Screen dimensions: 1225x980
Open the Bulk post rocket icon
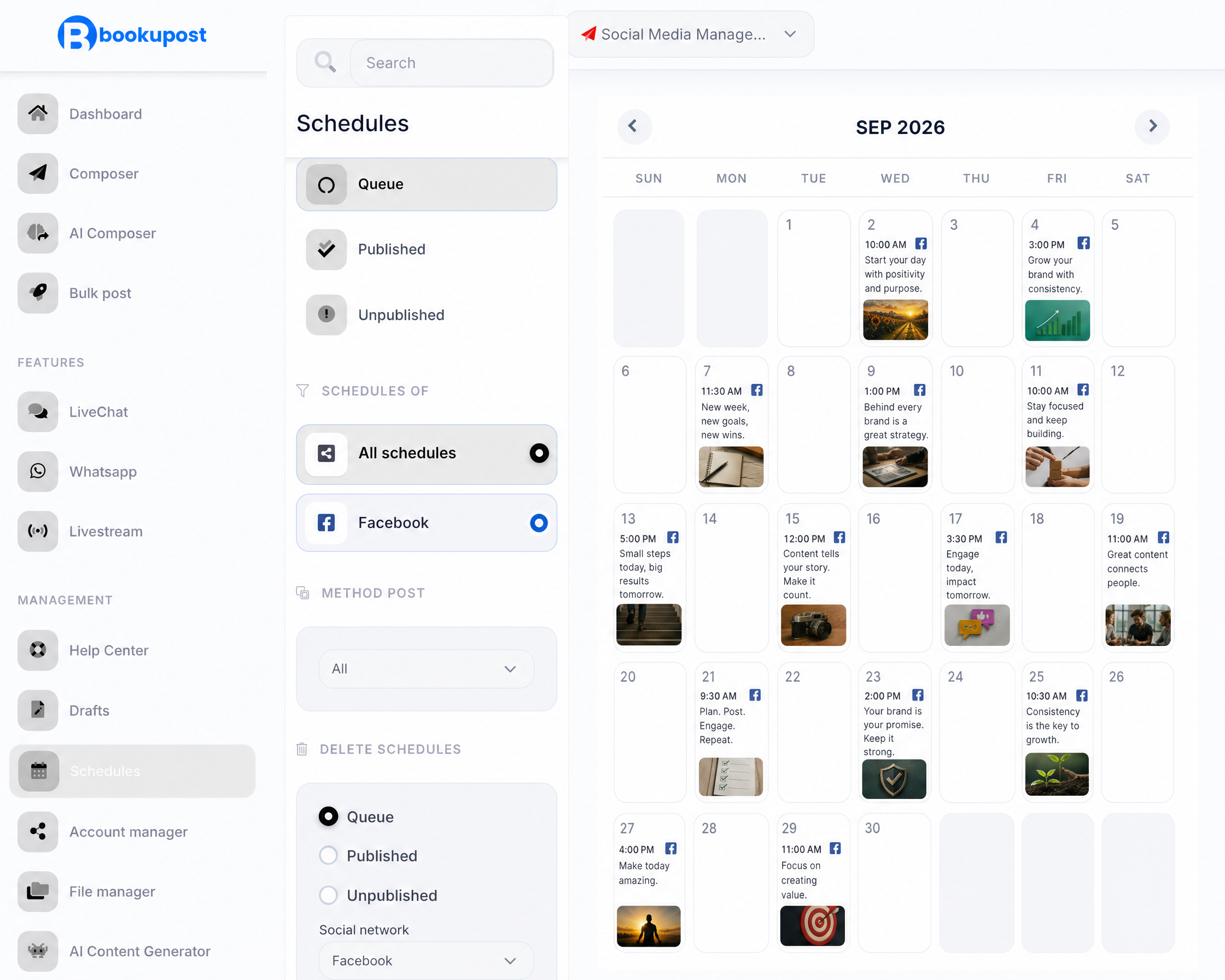[x=38, y=293]
